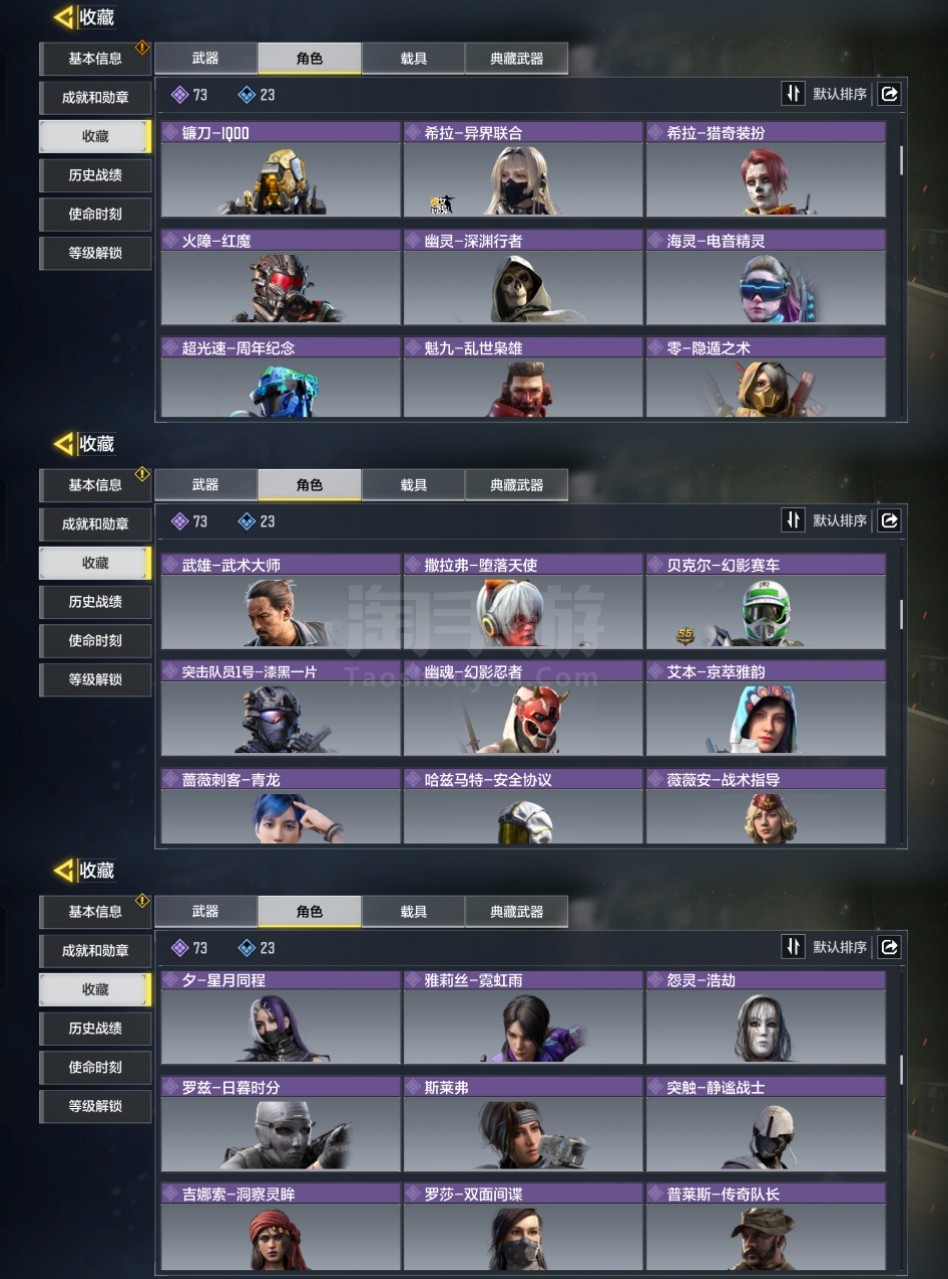948x1279 pixels.
Task: Select the 海灵-电音精灵 character card
Action: pos(766,278)
